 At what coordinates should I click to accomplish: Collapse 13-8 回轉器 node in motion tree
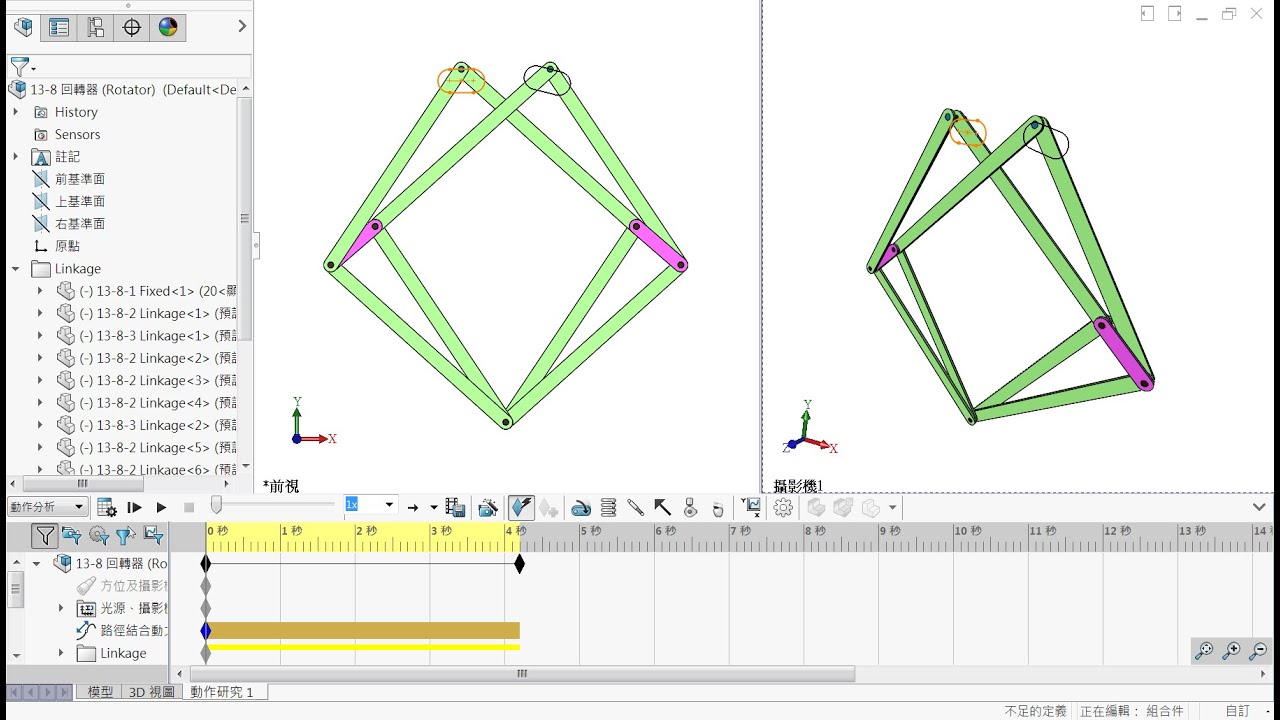pyautogui.click(x=37, y=563)
